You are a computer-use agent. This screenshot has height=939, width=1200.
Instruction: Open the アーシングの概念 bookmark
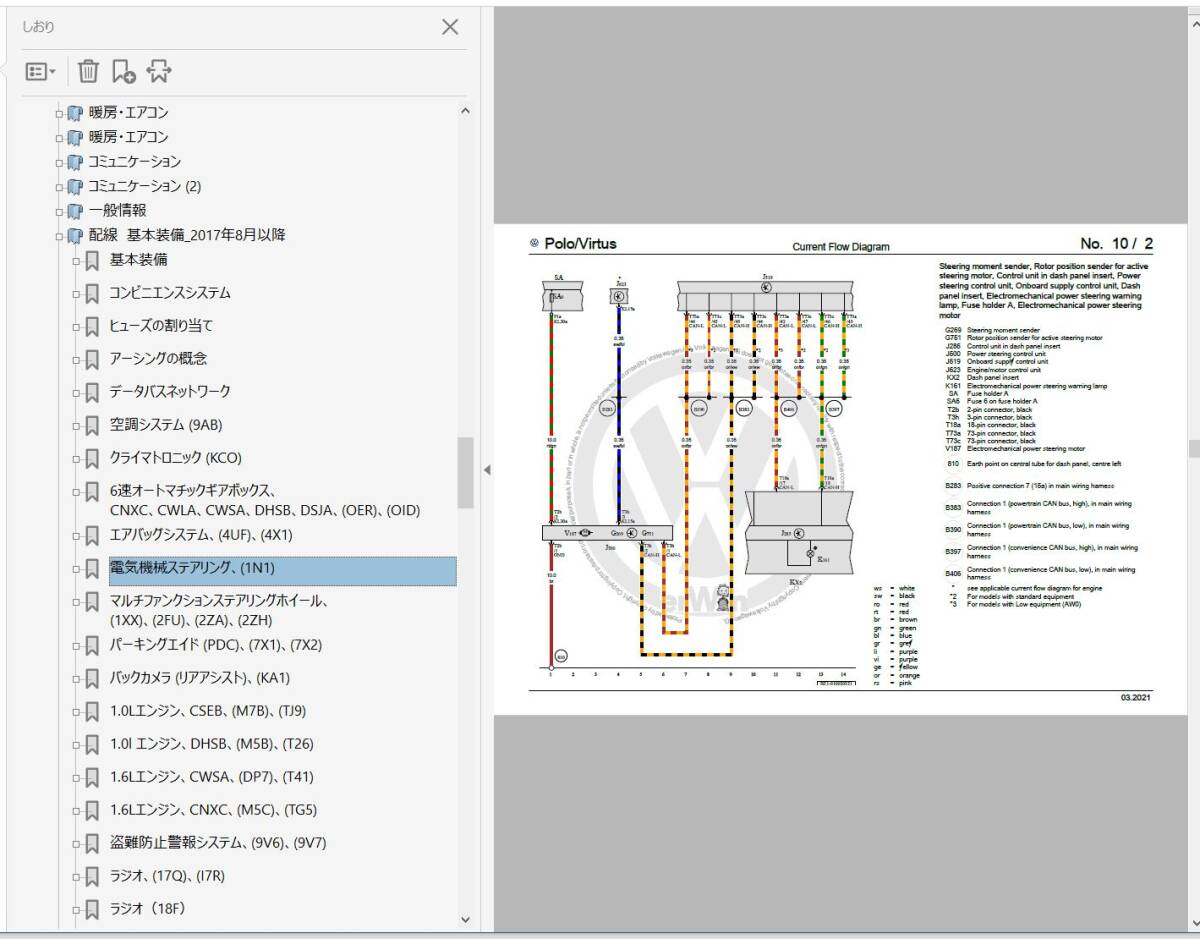tap(158, 358)
